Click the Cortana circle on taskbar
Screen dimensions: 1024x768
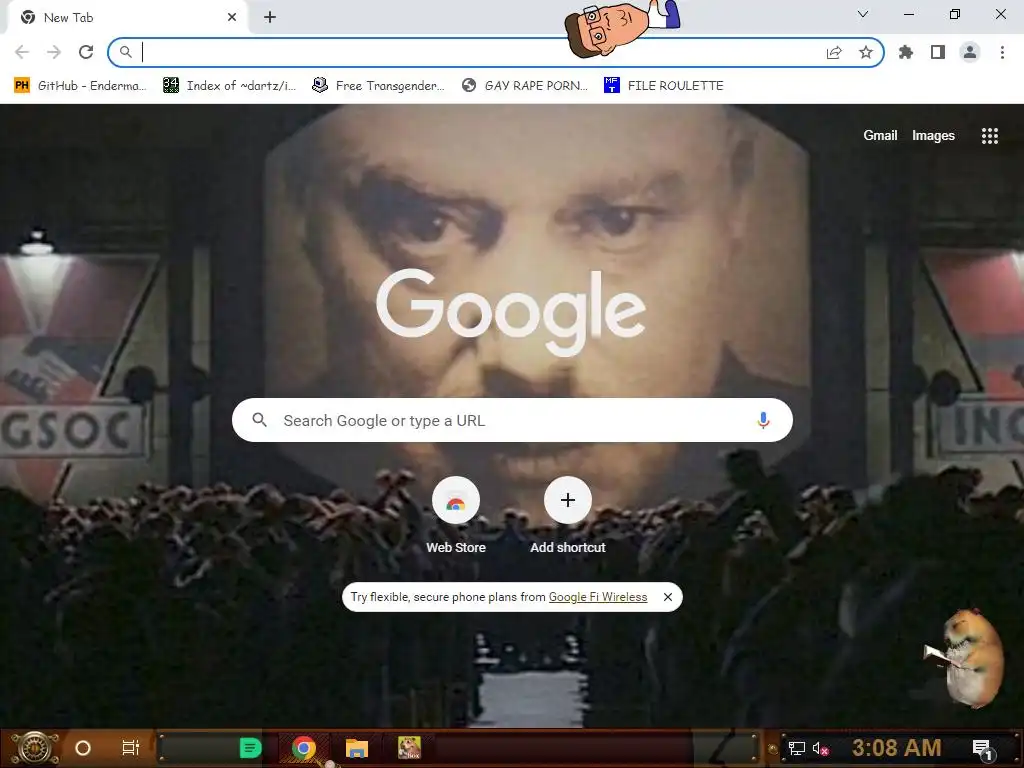point(83,748)
